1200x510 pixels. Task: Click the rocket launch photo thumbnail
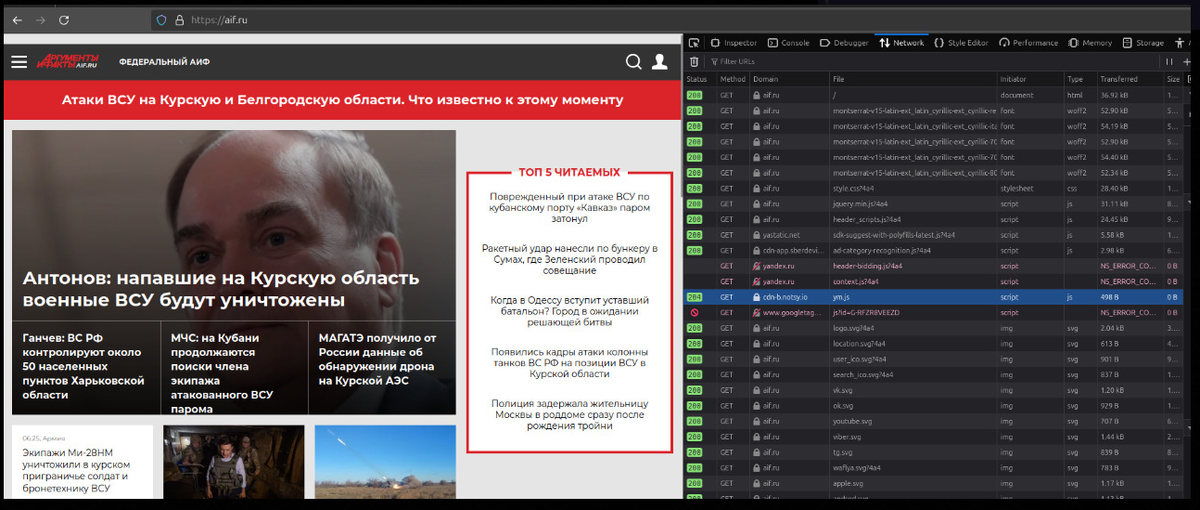click(x=384, y=462)
